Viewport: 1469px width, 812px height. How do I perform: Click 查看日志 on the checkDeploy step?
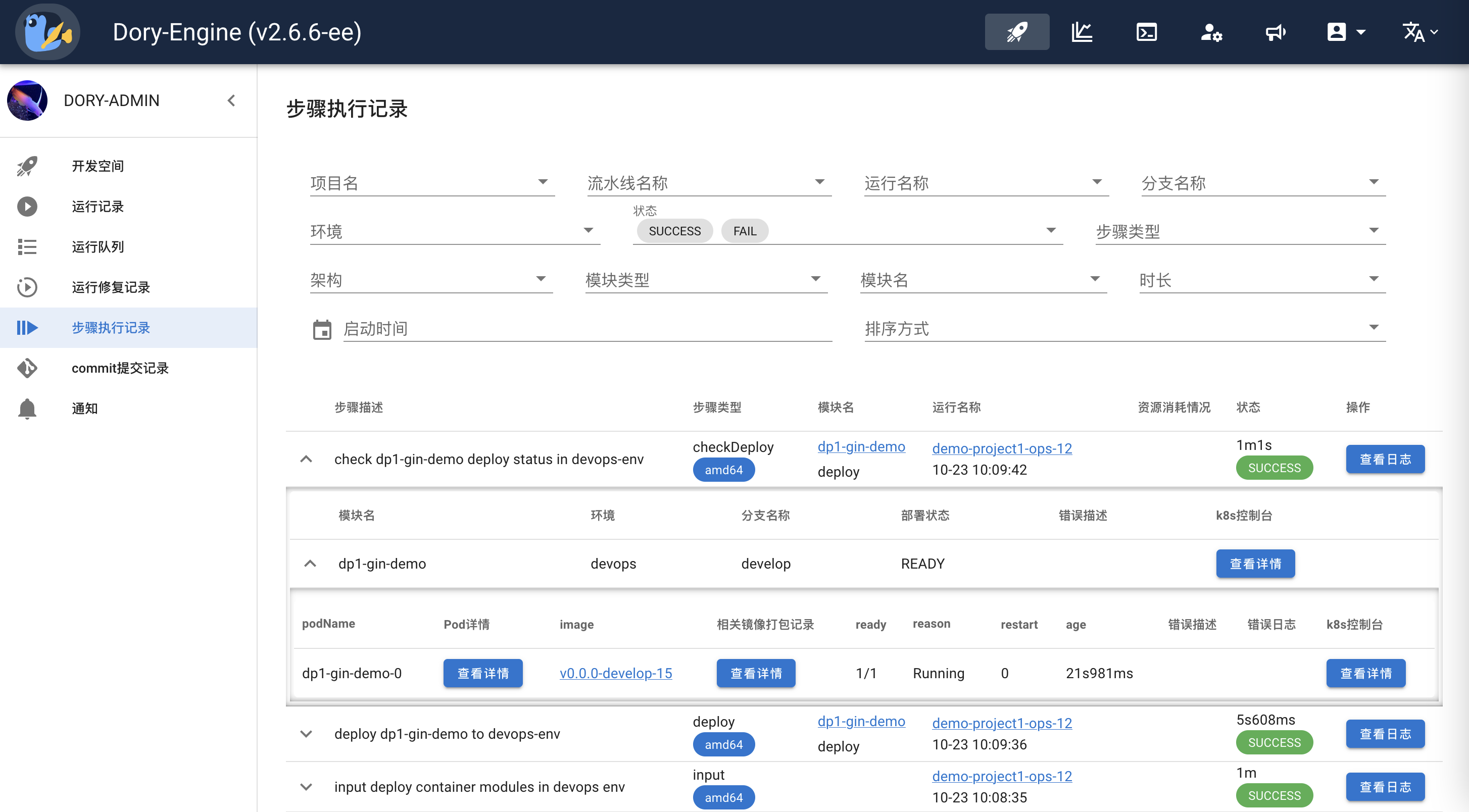click(1385, 459)
